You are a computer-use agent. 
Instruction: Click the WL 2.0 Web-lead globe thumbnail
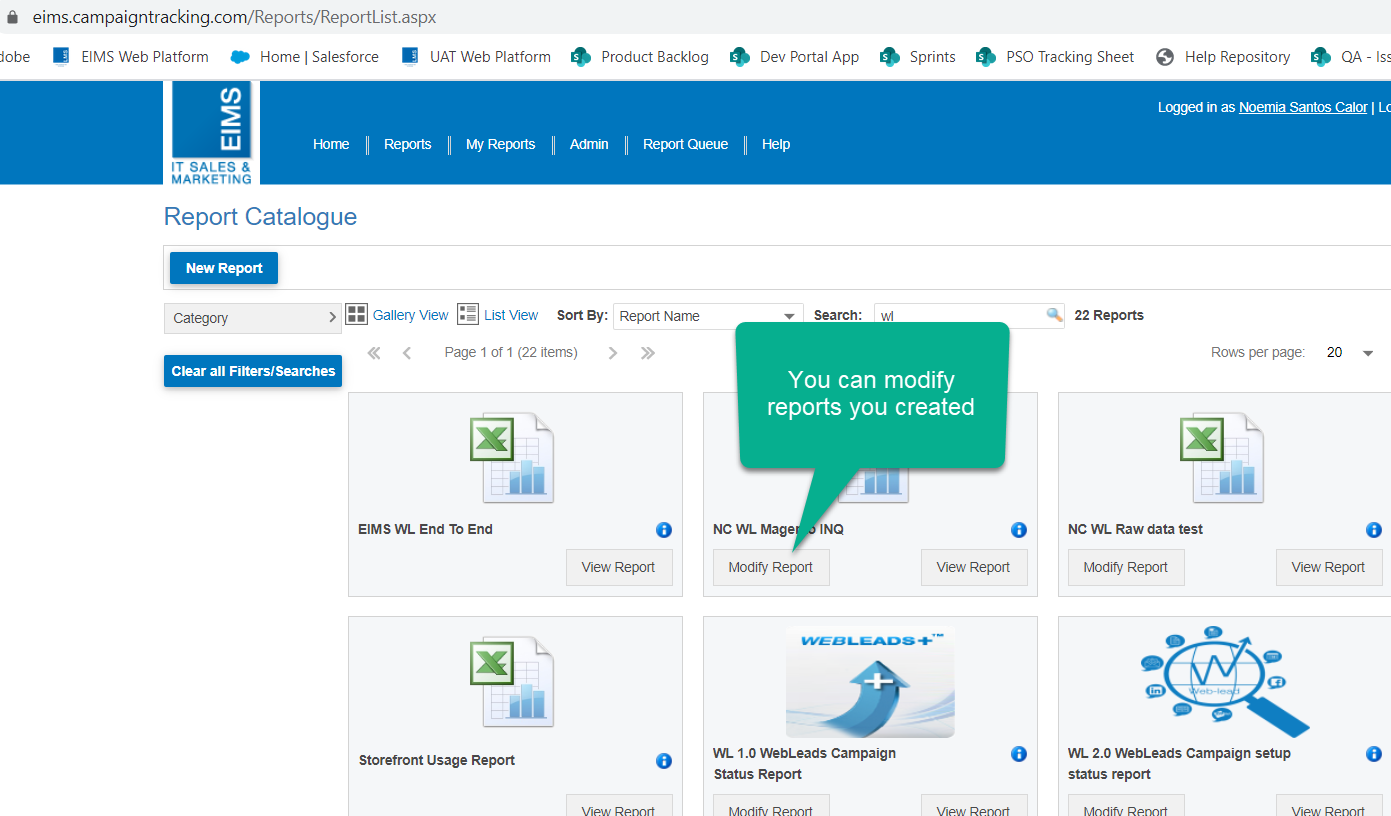coord(1225,681)
